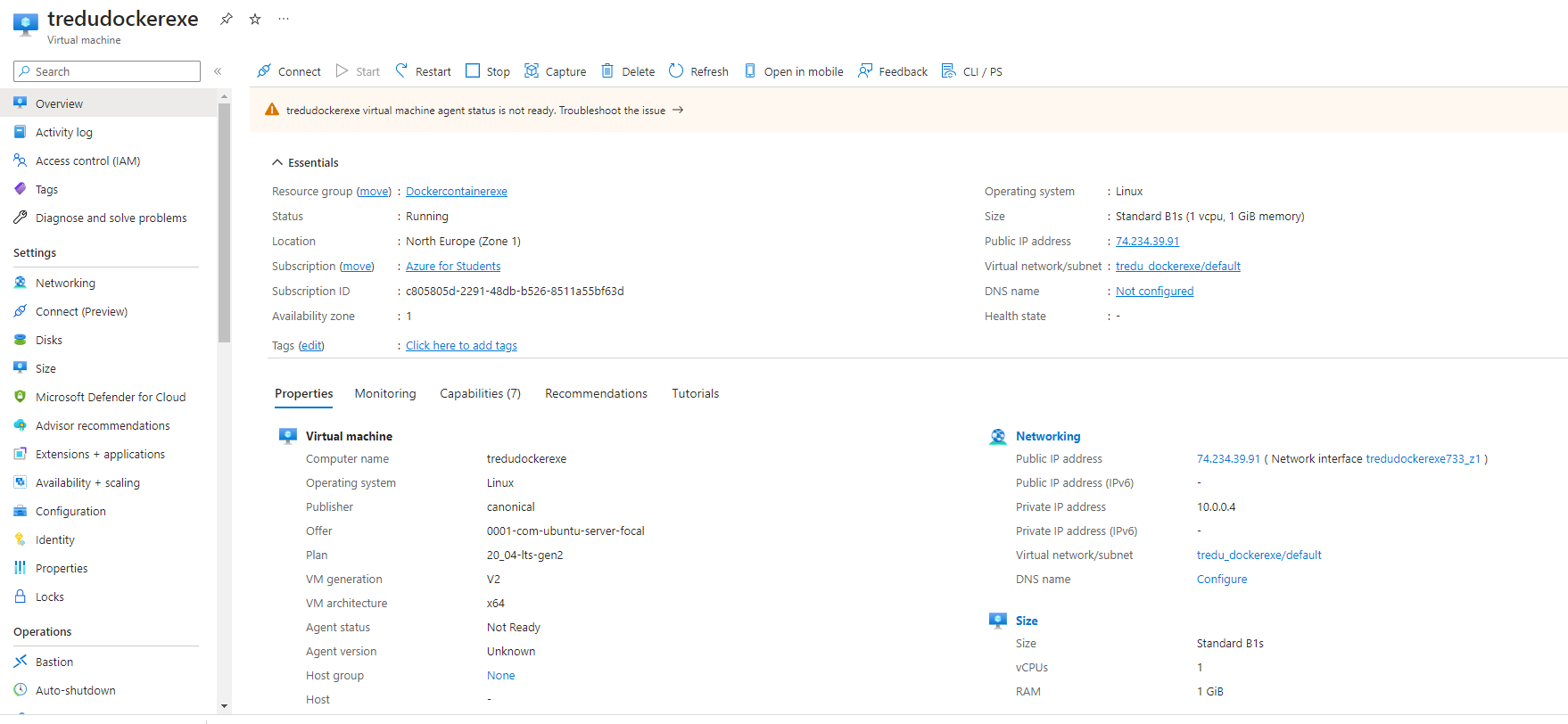Screen dimensions: 1568x724
Task: Open the Azure for Students subscription link
Action: pyautogui.click(x=453, y=267)
